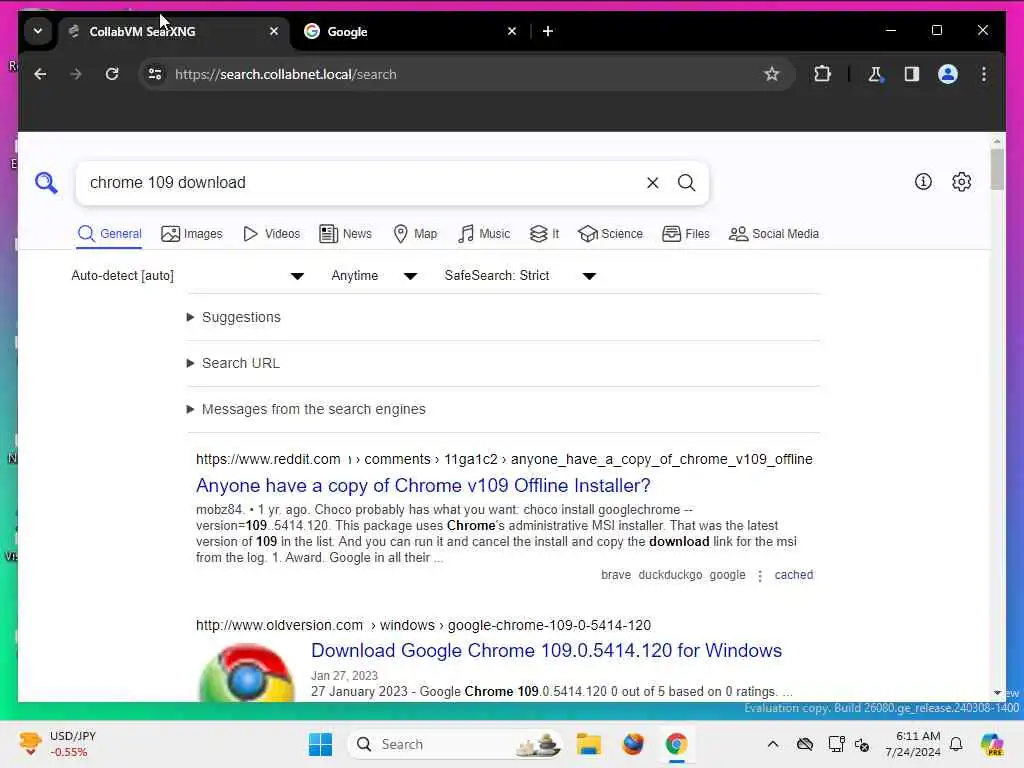Bookmark this page with star icon
The width and height of the screenshot is (1024, 768).
click(772, 74)
